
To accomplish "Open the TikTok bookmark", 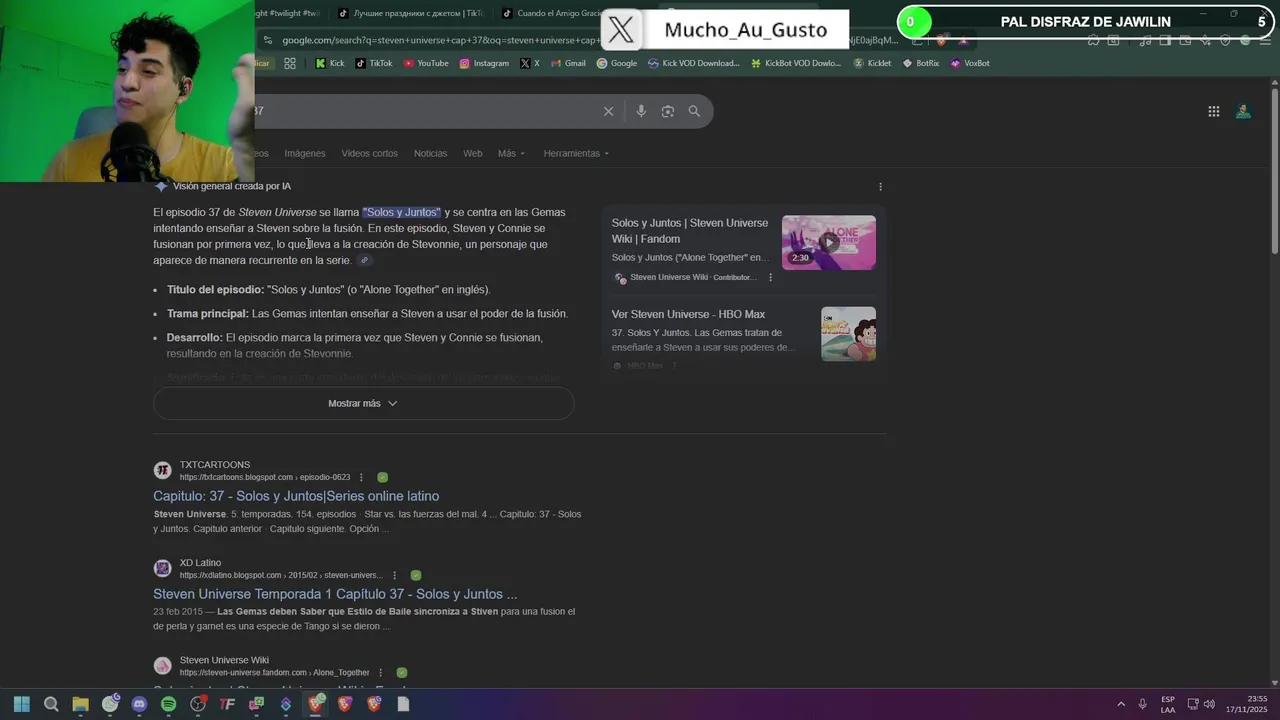I will point(373,63).
